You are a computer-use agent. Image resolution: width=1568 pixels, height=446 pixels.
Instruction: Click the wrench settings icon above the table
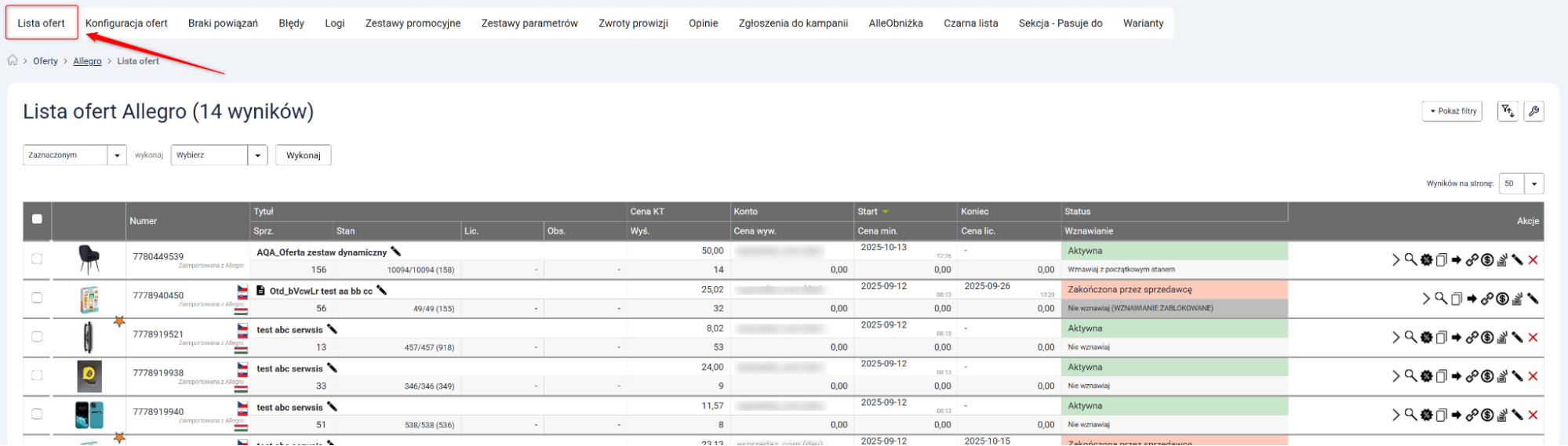pyautogui.click(x=1533, y=111)
